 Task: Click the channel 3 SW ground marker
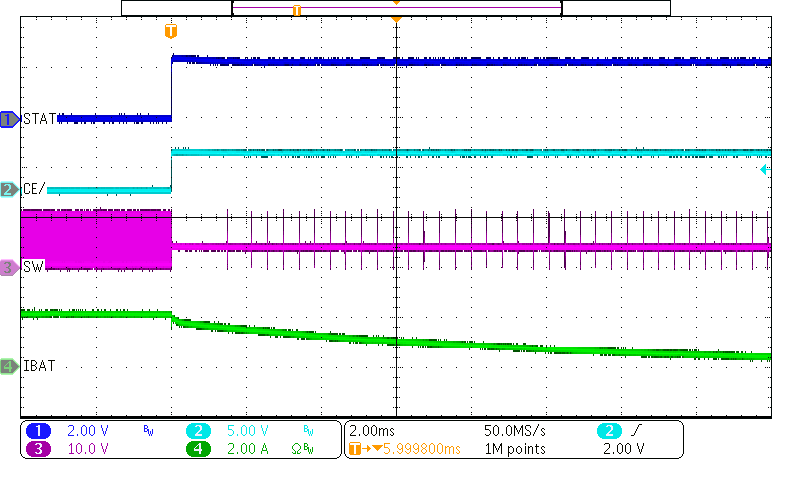coord(9,268)
